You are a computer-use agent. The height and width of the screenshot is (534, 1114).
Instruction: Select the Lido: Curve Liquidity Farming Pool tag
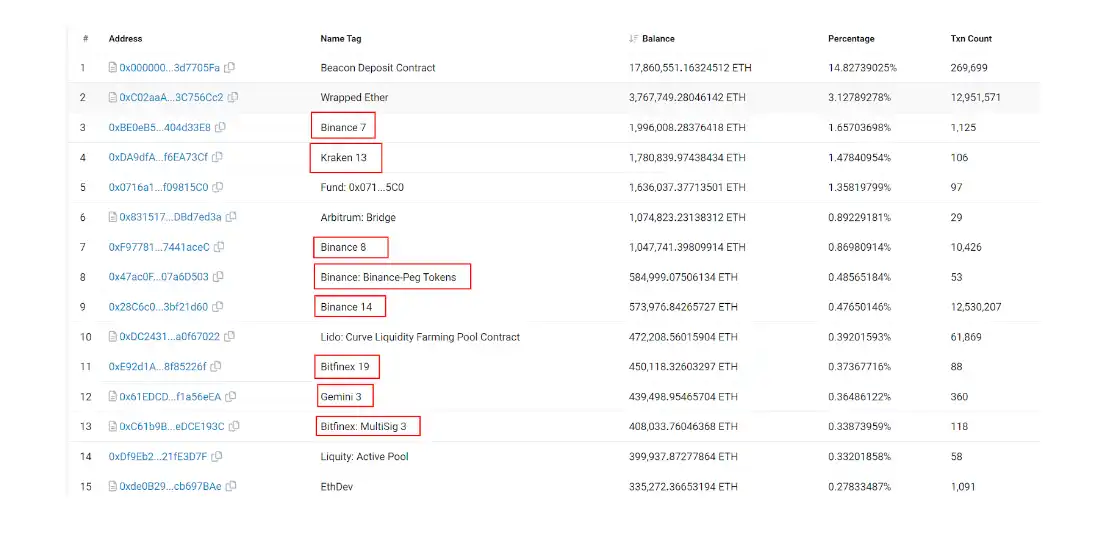pyautogui.click(x=421, y=337)
